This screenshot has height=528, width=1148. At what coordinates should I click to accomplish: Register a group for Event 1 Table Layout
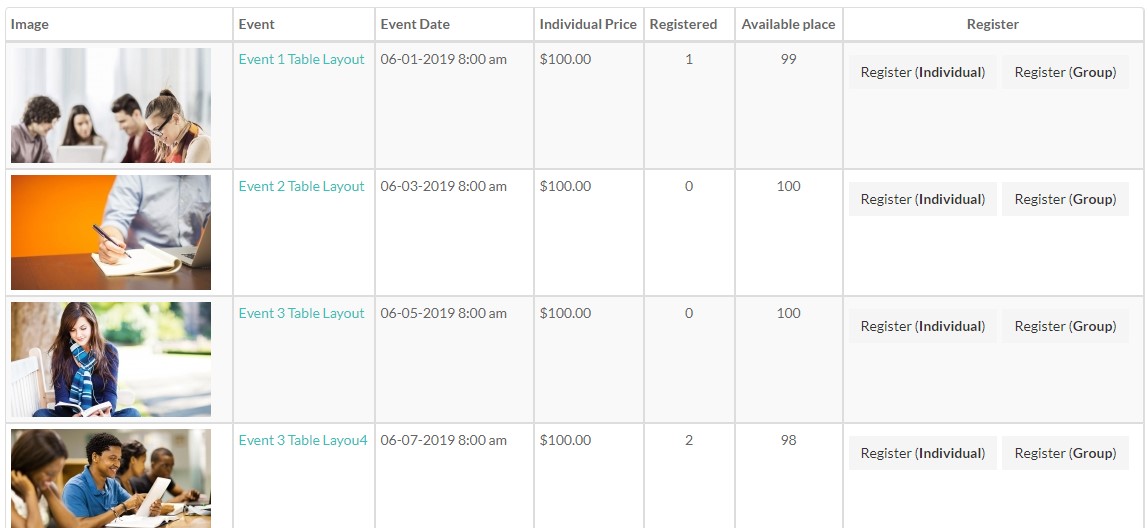[x=1065, y=72]
